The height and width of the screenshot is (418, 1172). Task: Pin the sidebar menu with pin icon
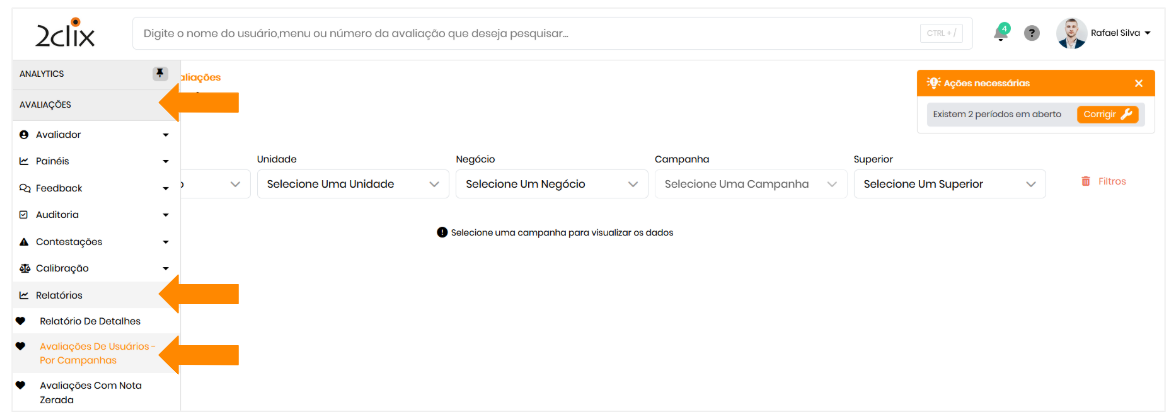[x=160, y=73]
